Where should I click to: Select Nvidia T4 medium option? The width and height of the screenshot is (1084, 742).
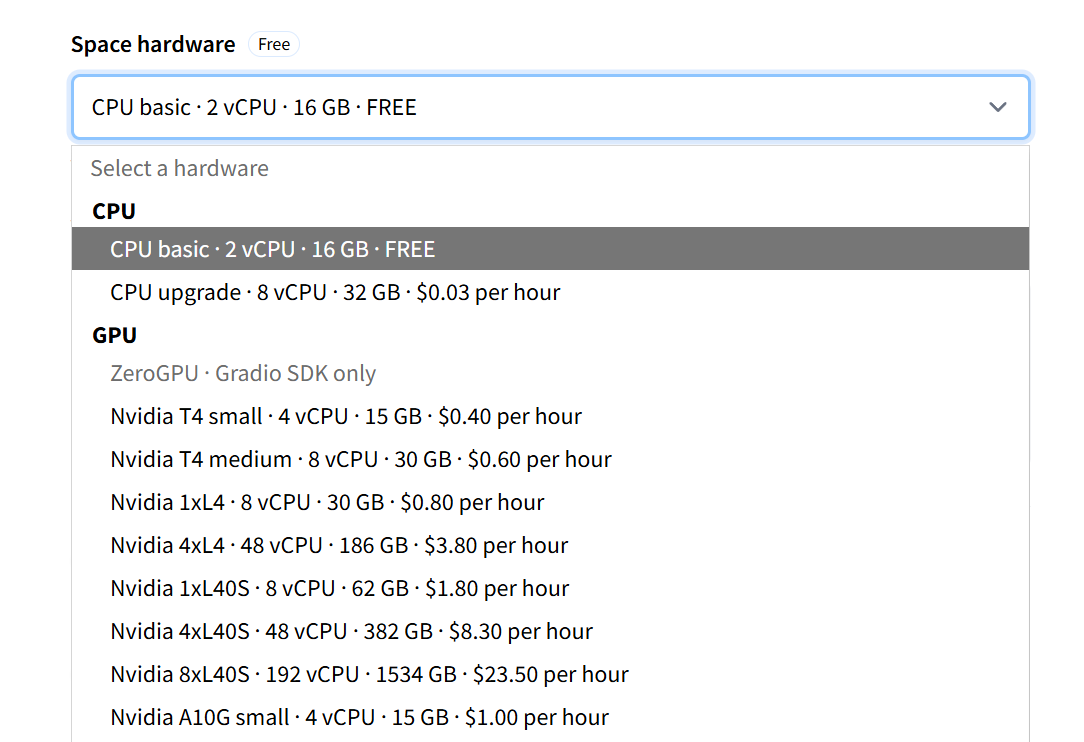pyautogui.click(x=361, y=459)
